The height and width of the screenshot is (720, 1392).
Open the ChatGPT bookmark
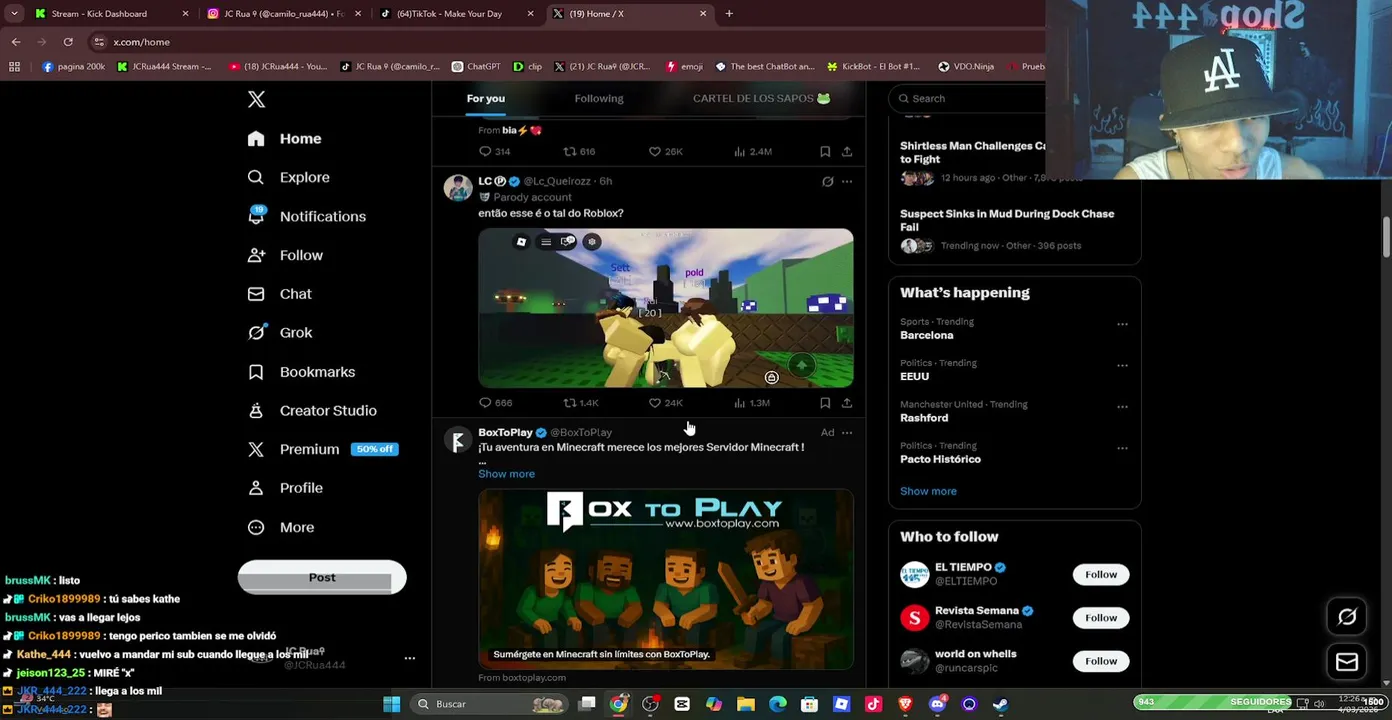pyautogui.click(x=476, y=67)
